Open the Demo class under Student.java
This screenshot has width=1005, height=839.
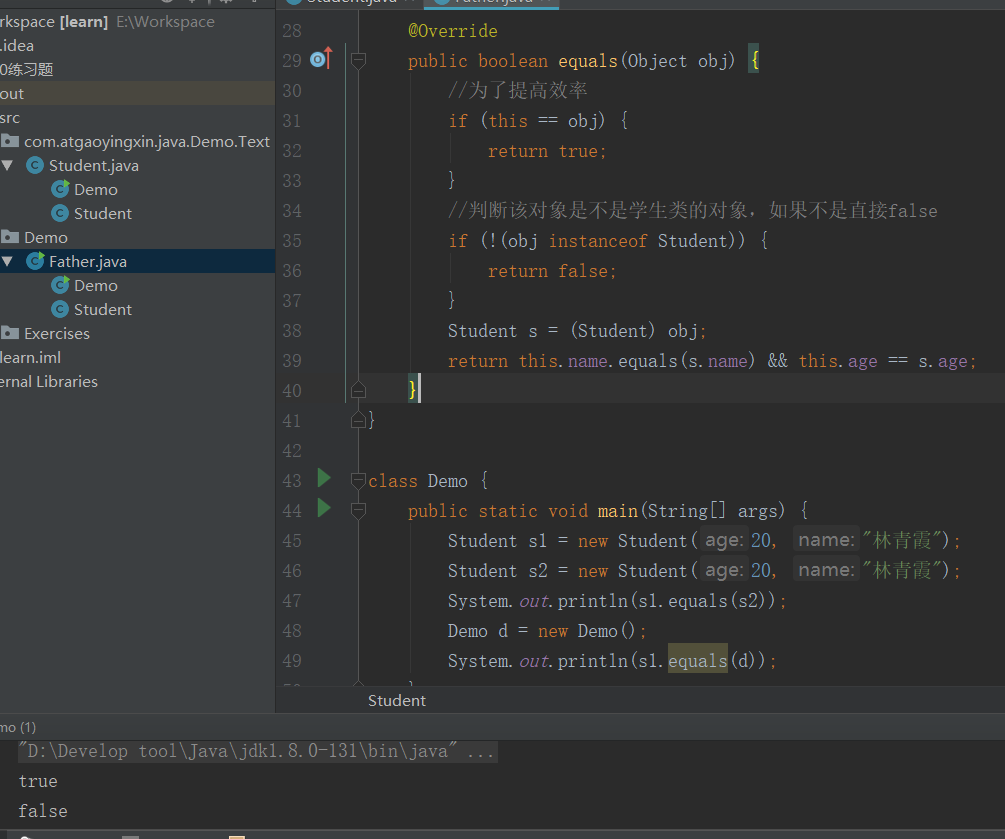(96, 190)
